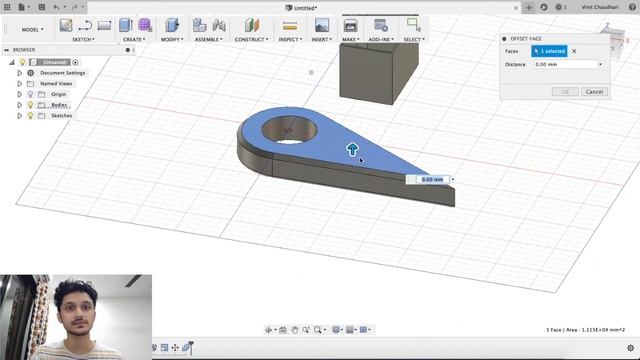Open the data panel grid icon
Viewport: 640px width, 360px height.
(7, 7)
